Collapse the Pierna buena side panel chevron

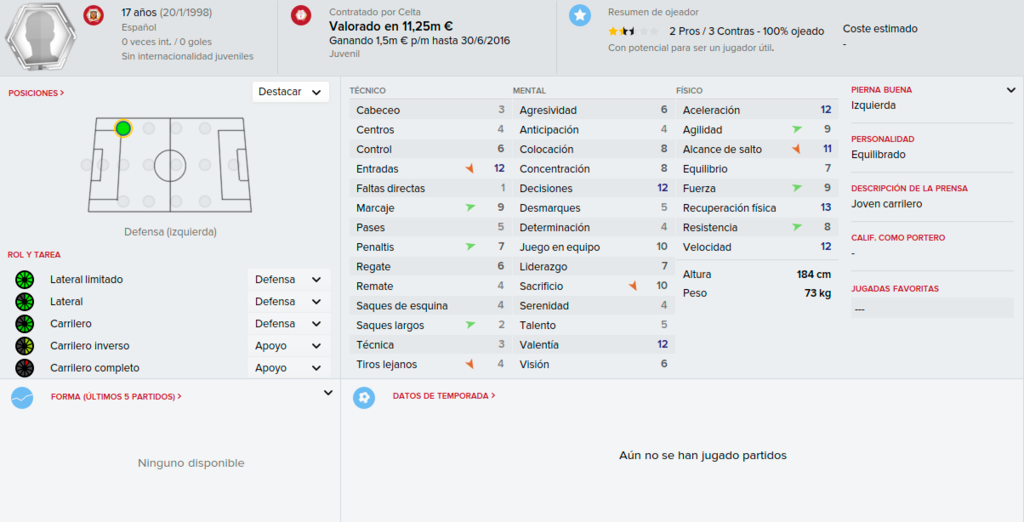point(1011,90)
